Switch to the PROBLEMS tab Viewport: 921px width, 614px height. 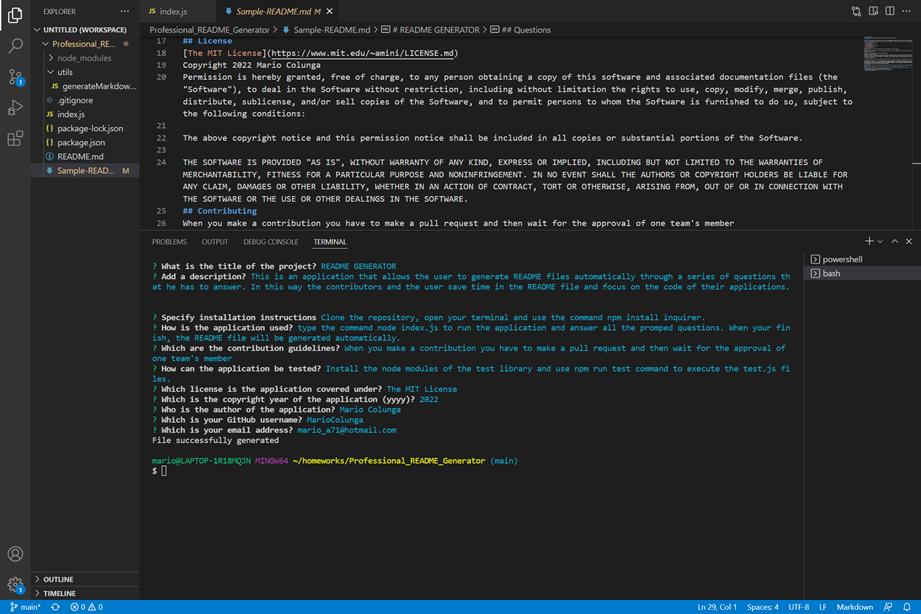click(169, 241)
